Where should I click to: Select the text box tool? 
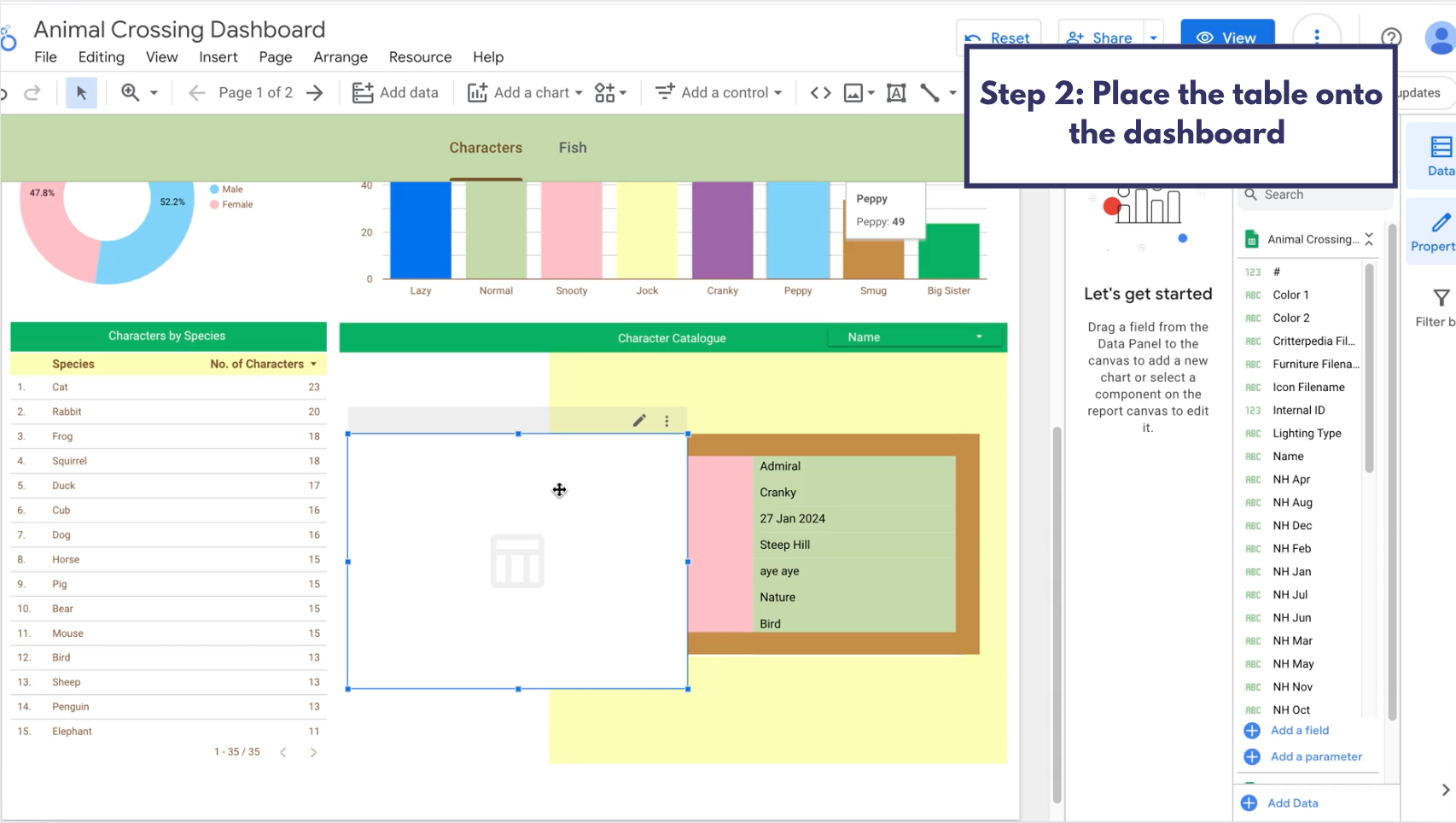tap(896, 93)
